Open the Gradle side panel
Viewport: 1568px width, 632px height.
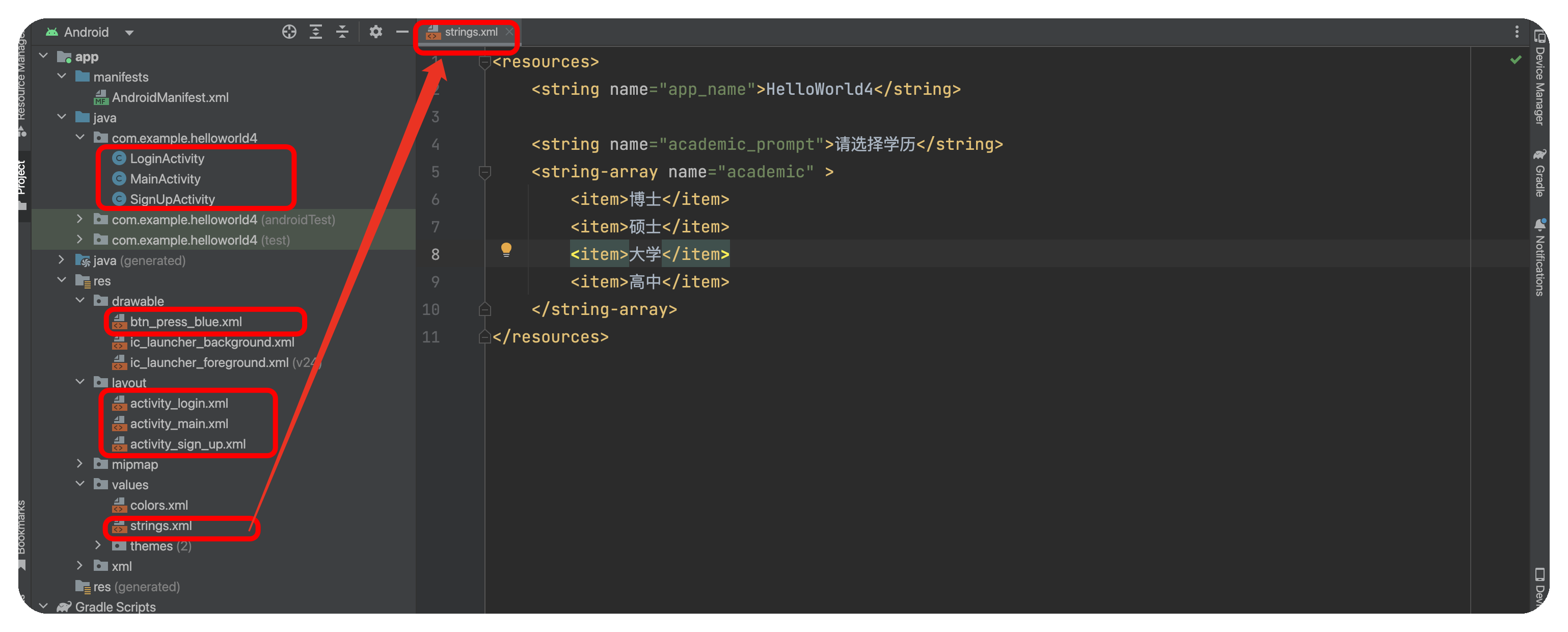coord(1539,173)
